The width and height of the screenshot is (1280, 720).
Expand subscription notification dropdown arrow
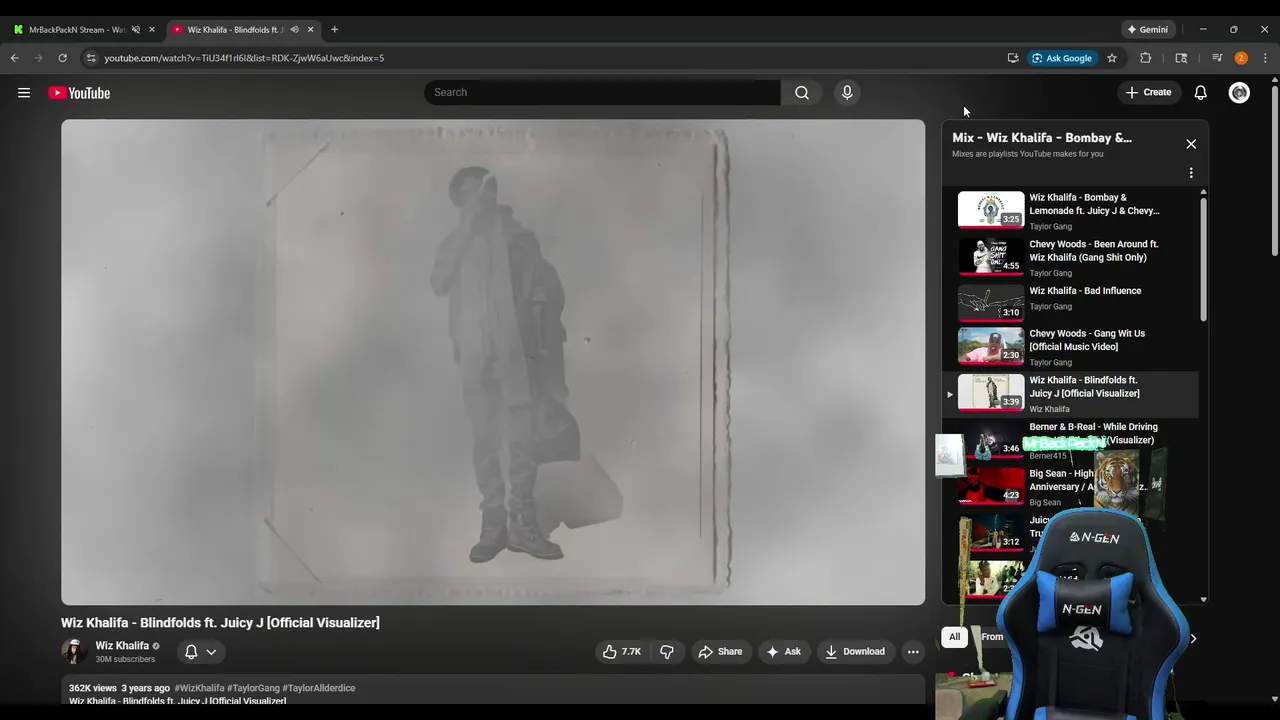(x=211, y=652)
